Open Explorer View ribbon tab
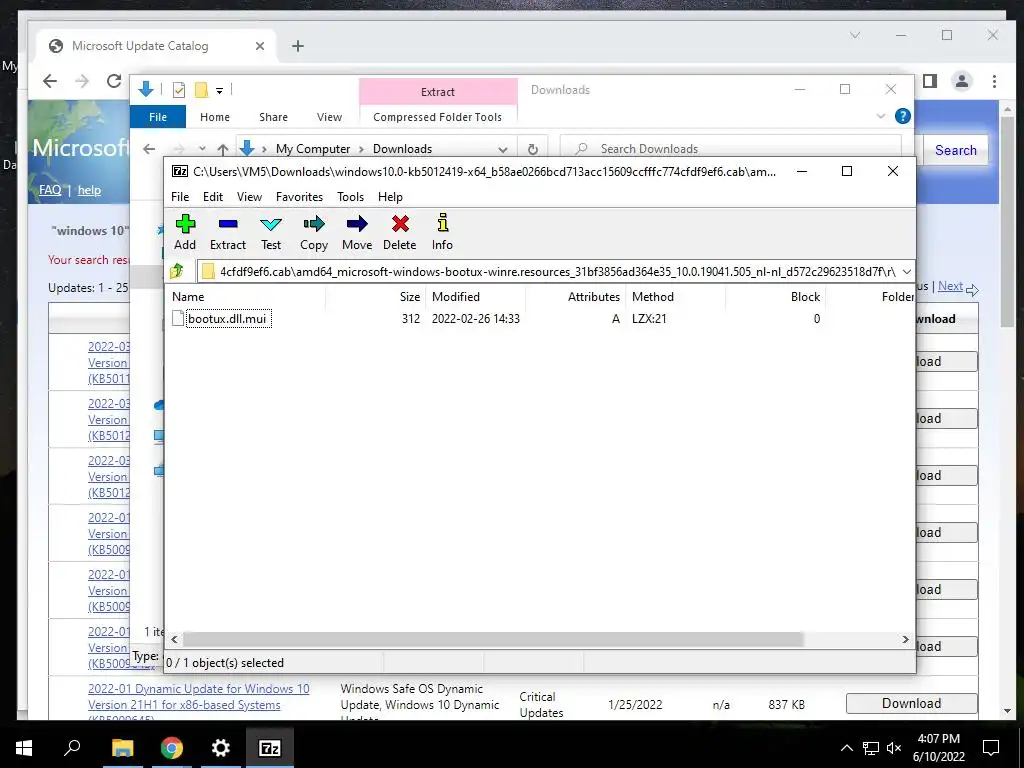1024x768 pixels. (329, 117)
